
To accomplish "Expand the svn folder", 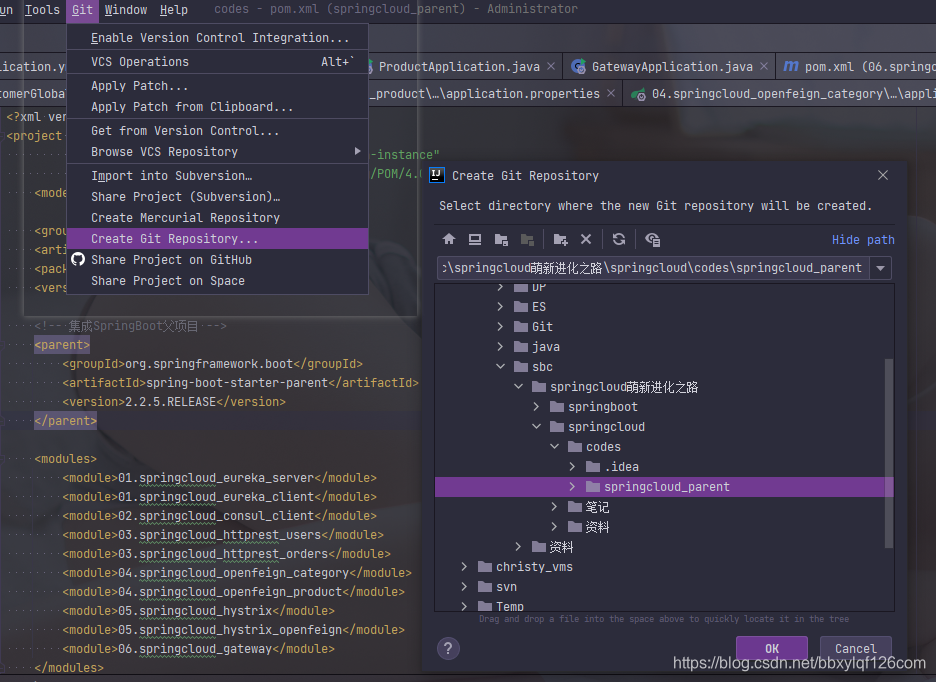I will click(x=464, y=587).
